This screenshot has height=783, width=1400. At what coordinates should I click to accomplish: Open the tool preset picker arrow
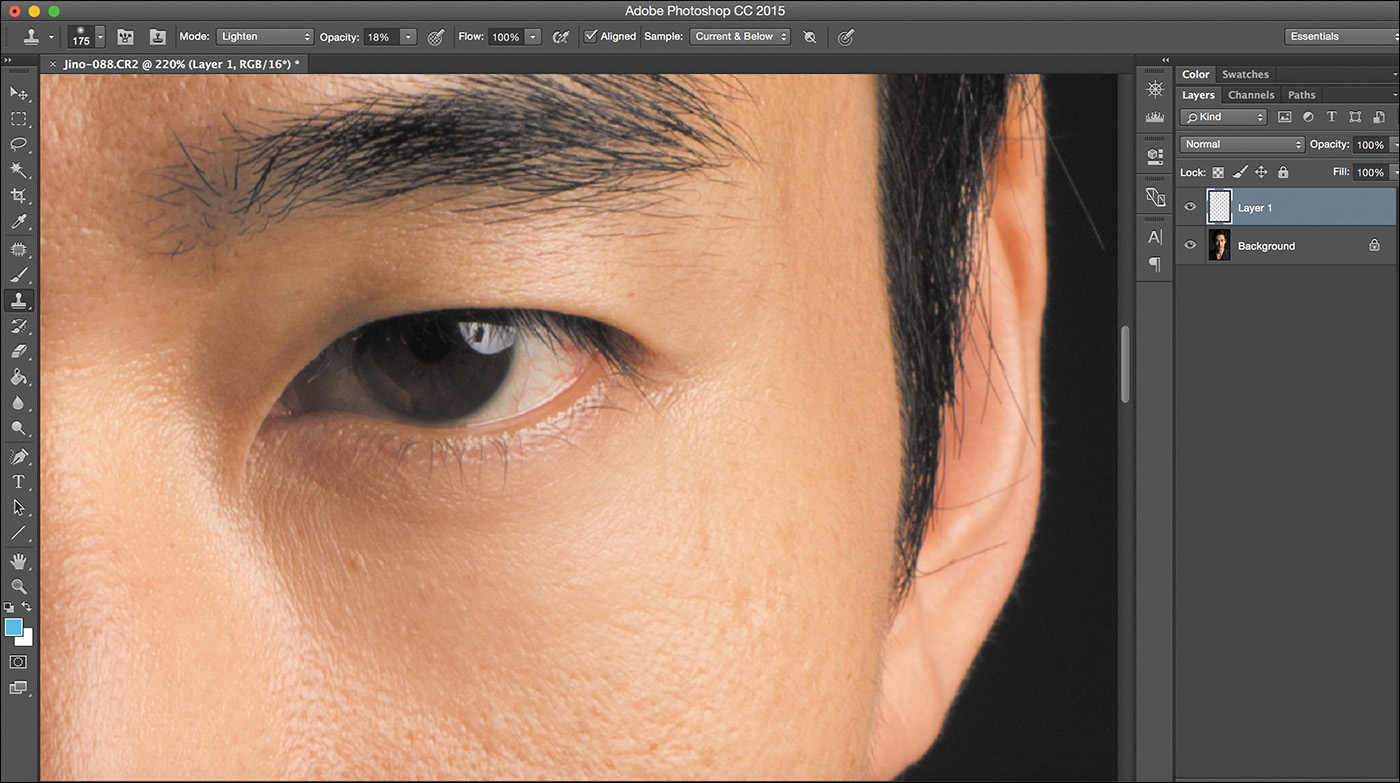[52, 37]
